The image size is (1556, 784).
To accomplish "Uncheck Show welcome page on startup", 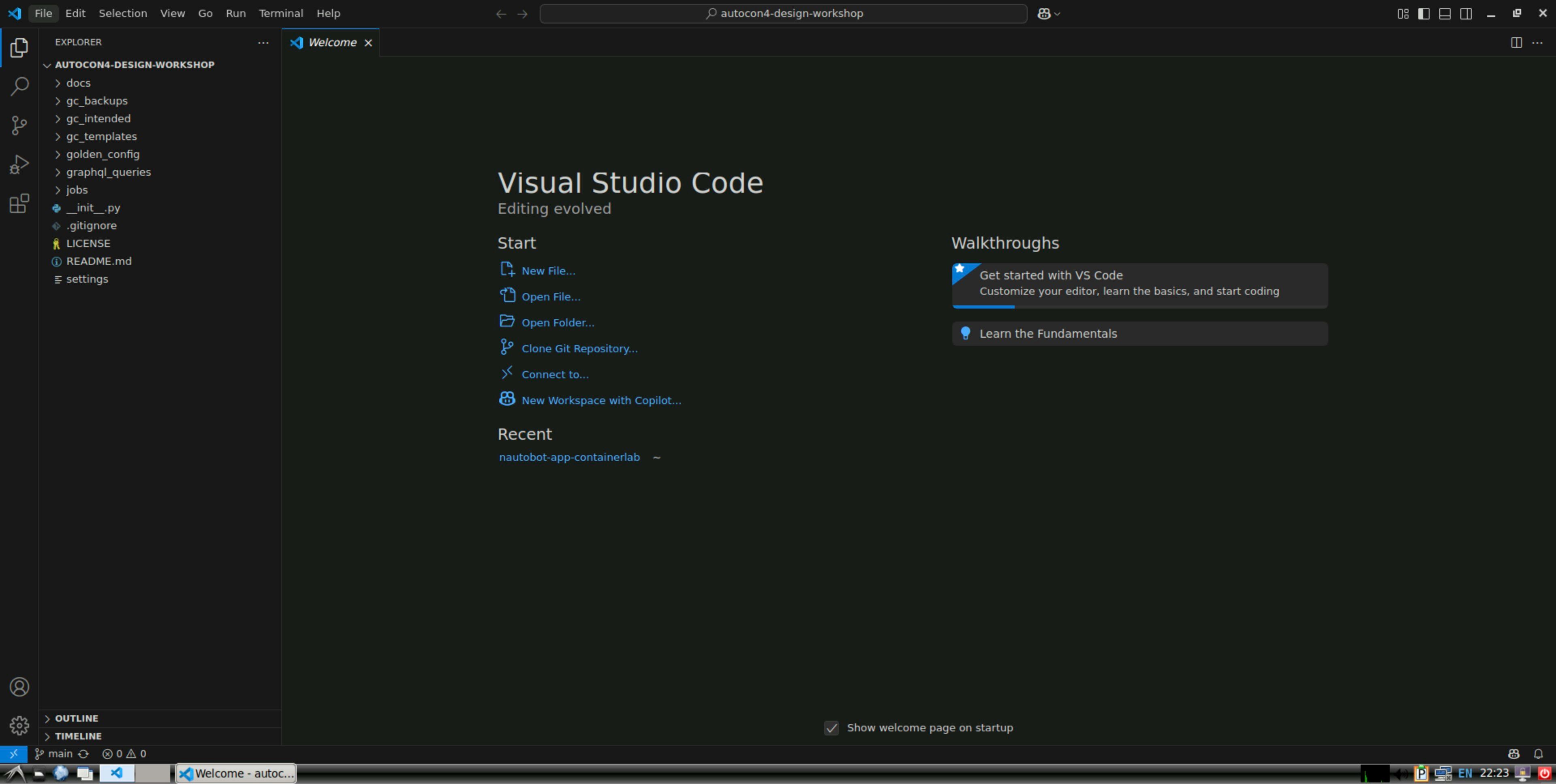I will click(831, 728).
